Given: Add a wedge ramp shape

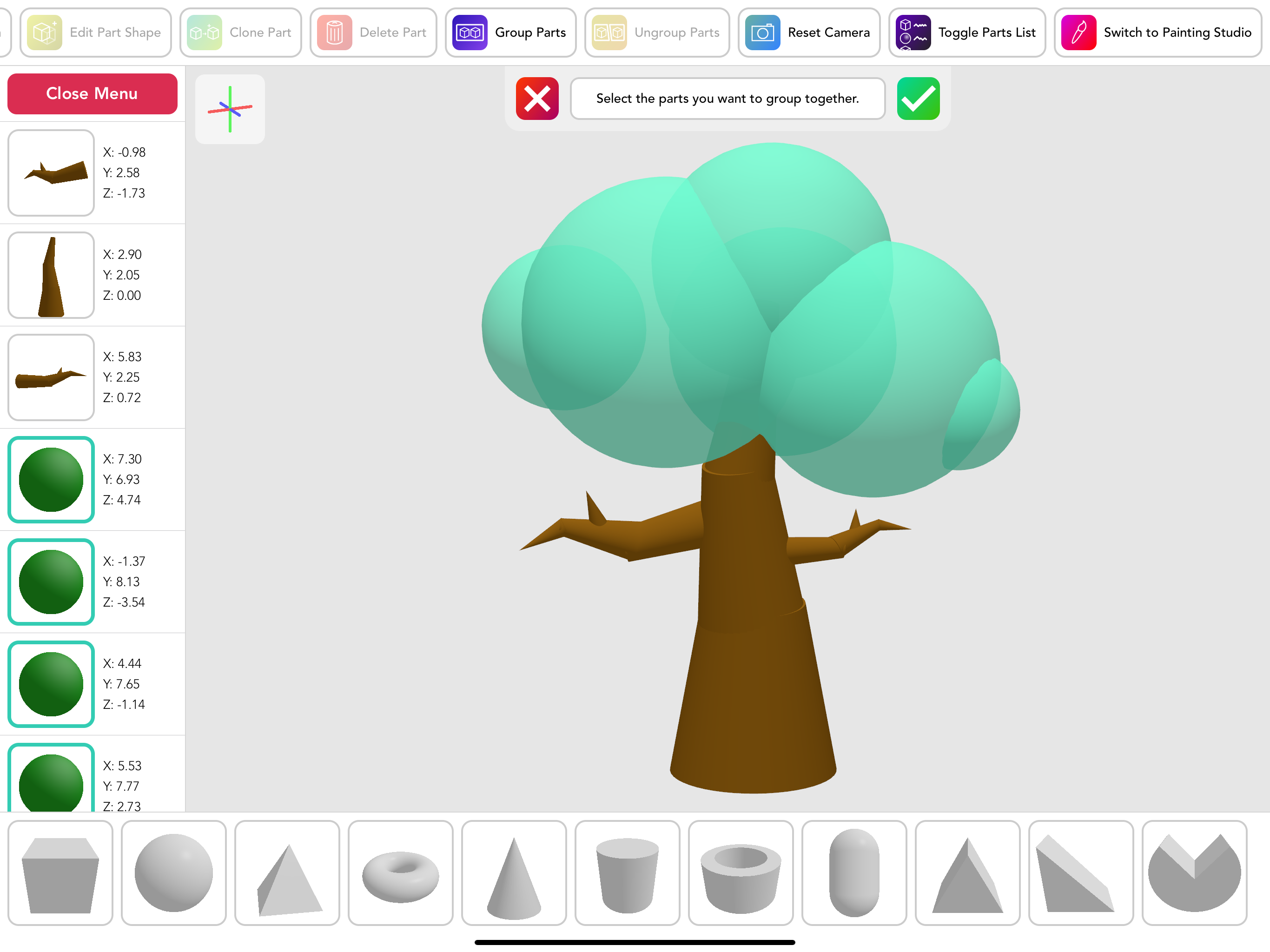Looking at the screenshot, I should tap(1081, 872).
